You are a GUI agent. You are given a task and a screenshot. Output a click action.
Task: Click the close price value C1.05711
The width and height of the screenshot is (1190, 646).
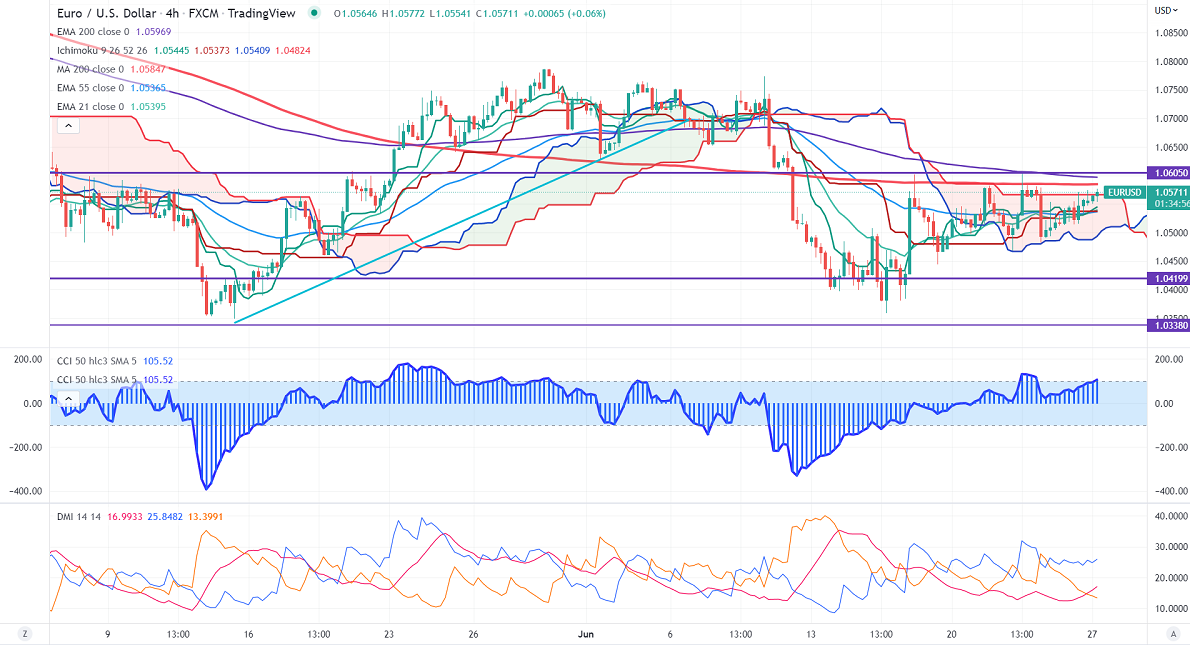[x=497, y=14]
